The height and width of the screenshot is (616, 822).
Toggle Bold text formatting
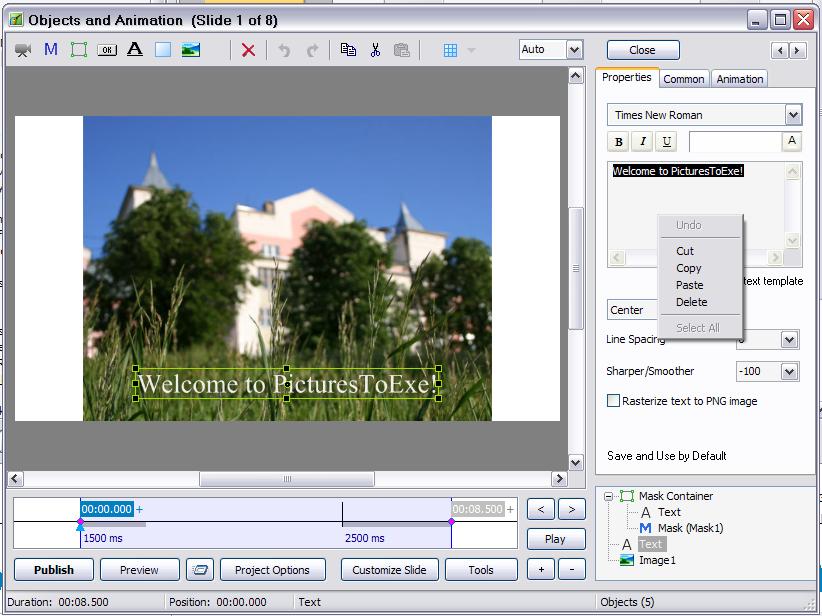[x=619, y=142]
